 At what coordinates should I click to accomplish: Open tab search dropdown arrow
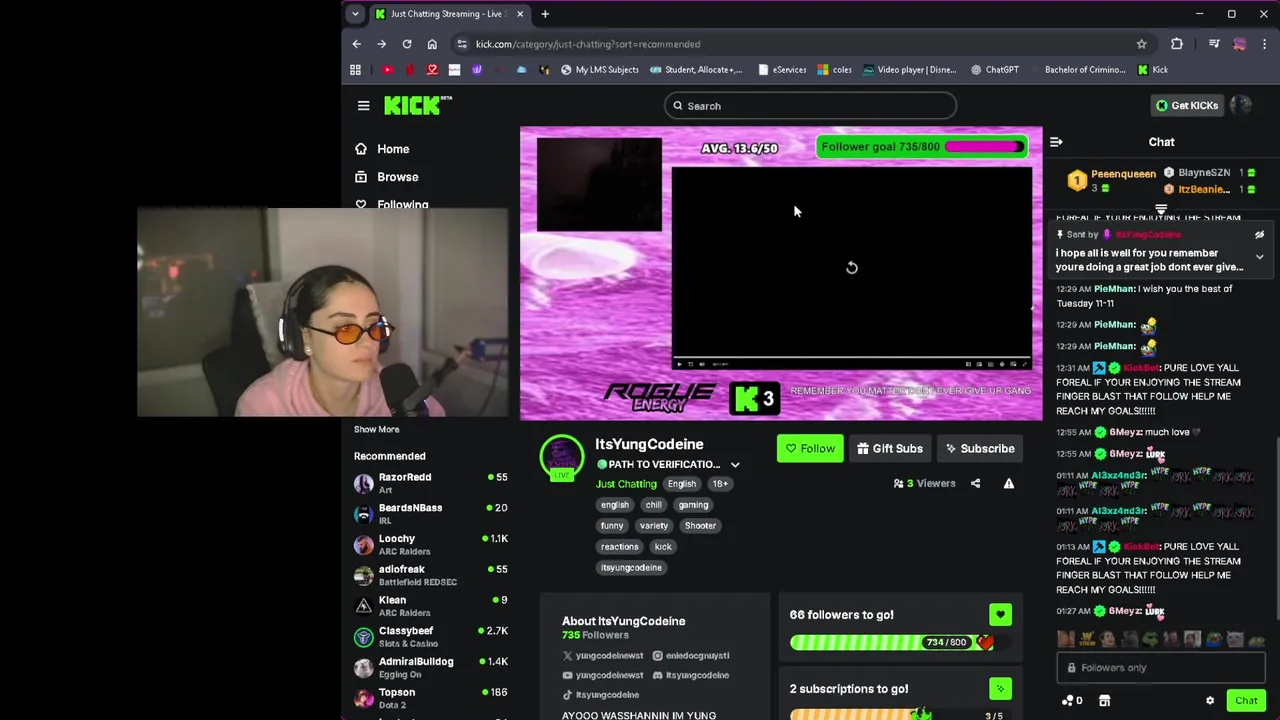pos(355,14)
